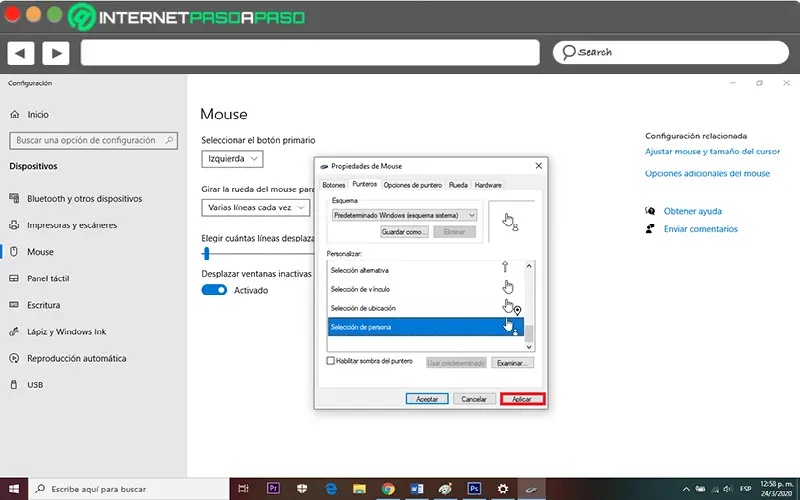
Task: Open Opciones adicionales del mouse link
Action: coord(707,173)
